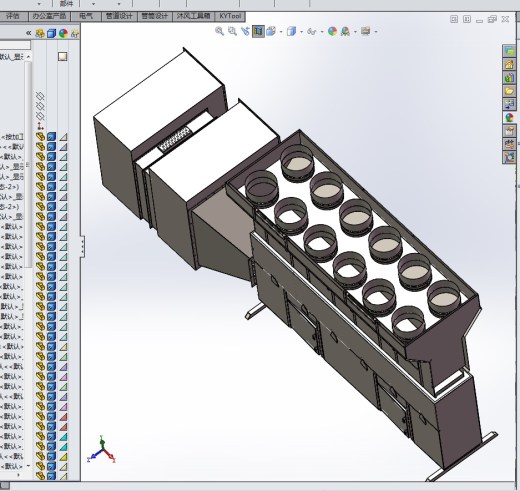Click the second viewport tile layout button
Image resolution: width=520 pixels, height=491 pixels.
[x=467, y=19]
